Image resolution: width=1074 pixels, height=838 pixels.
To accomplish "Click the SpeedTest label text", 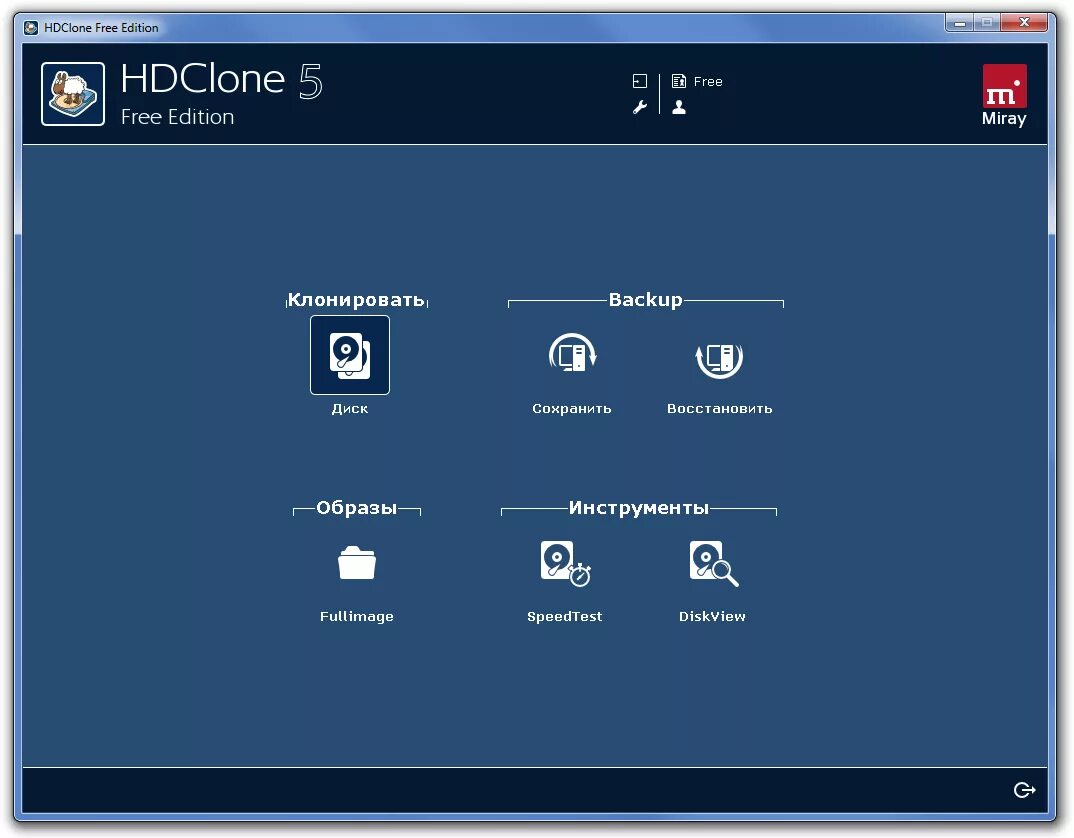I will pos(565,617).
